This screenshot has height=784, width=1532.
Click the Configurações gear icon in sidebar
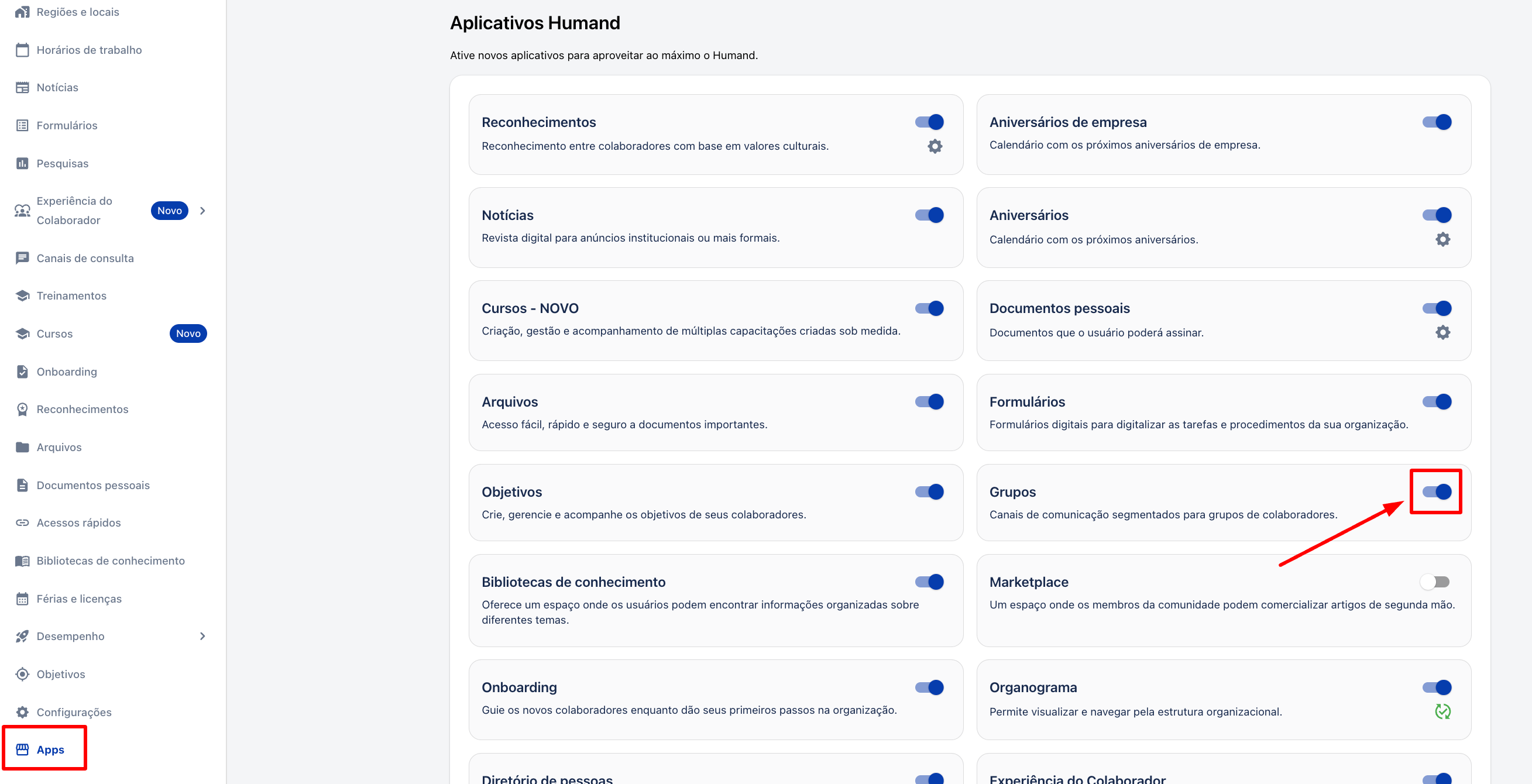pyautogui.click(x=22, y=712)
